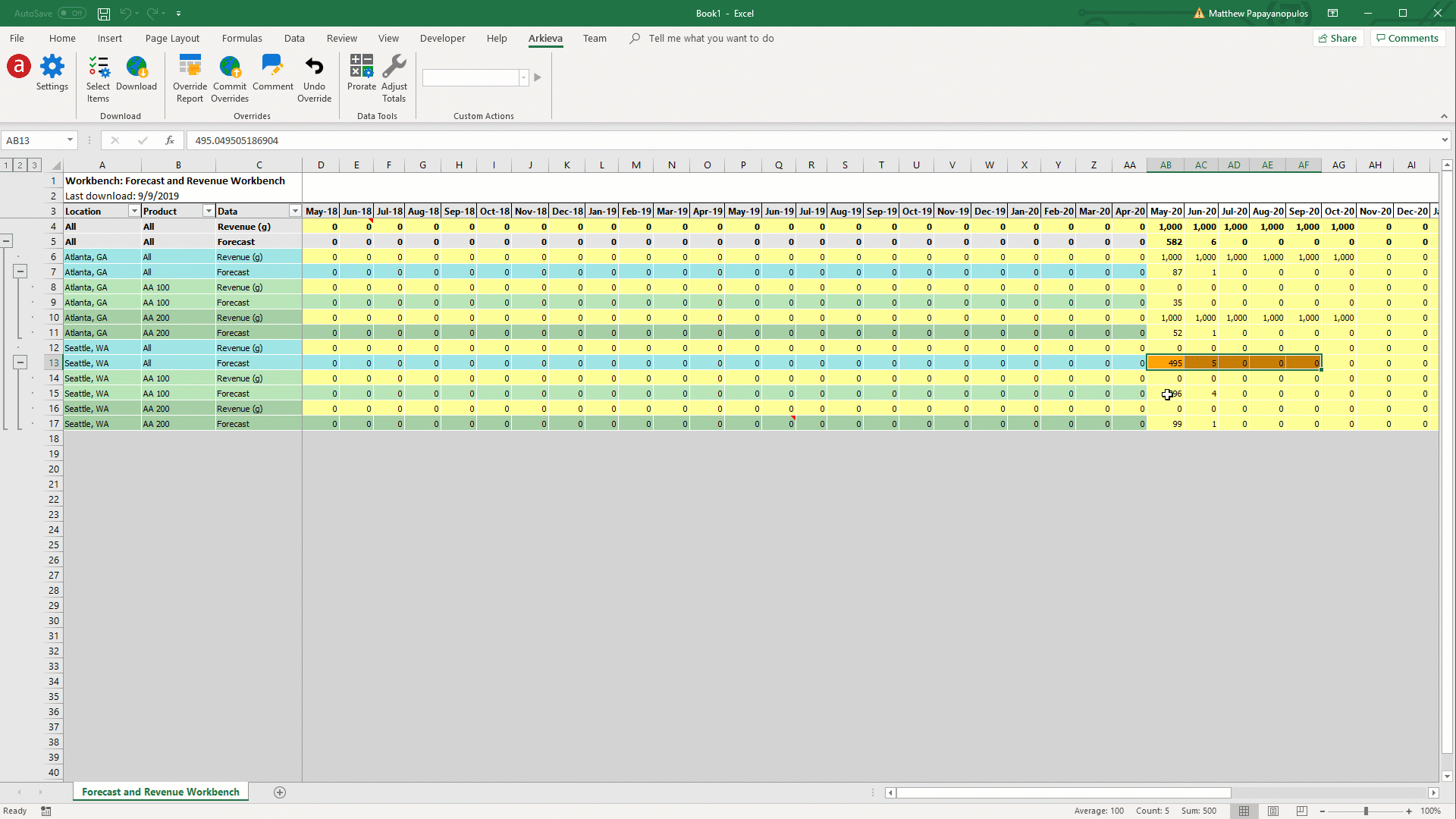Click the Comment ribbon icon
The image size is (1456, 819).
272,67
